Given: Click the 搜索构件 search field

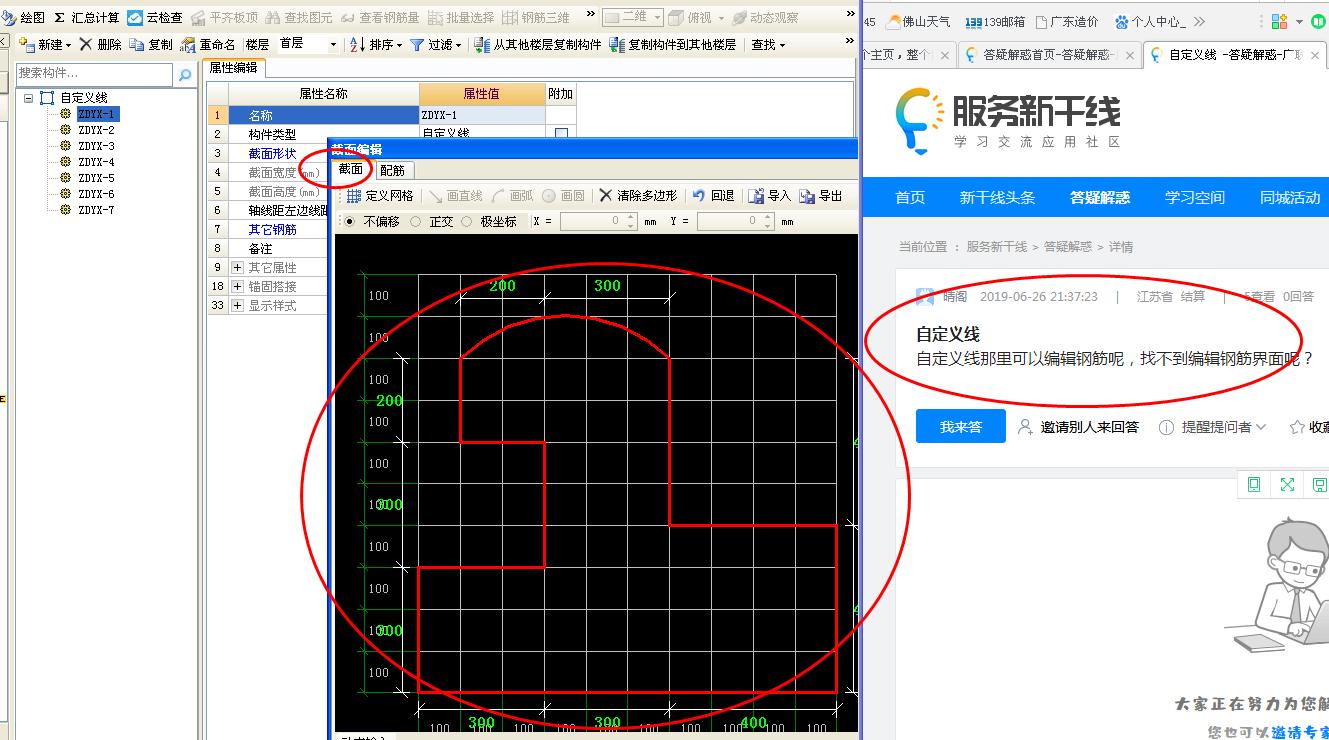Looking at the screenshot, I should coord(95,74).
